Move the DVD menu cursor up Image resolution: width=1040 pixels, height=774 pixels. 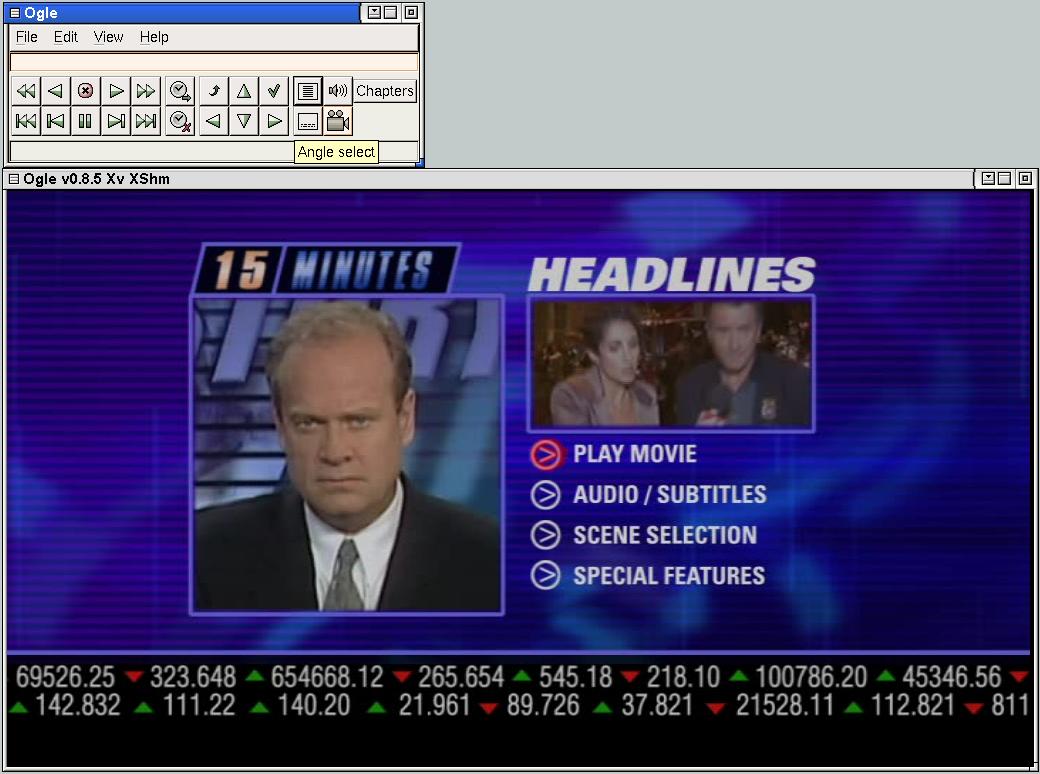243,91
